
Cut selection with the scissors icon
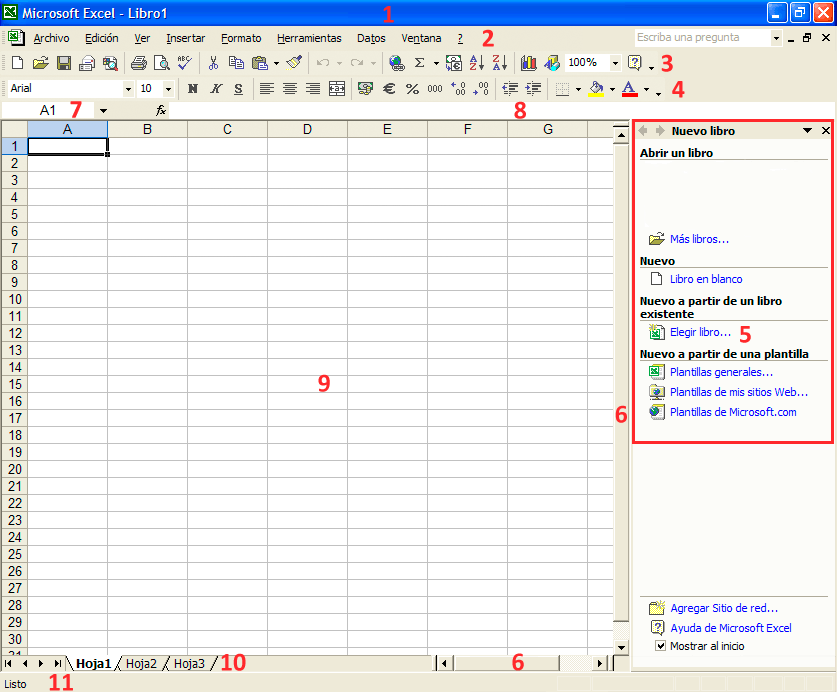coord(214,63)
